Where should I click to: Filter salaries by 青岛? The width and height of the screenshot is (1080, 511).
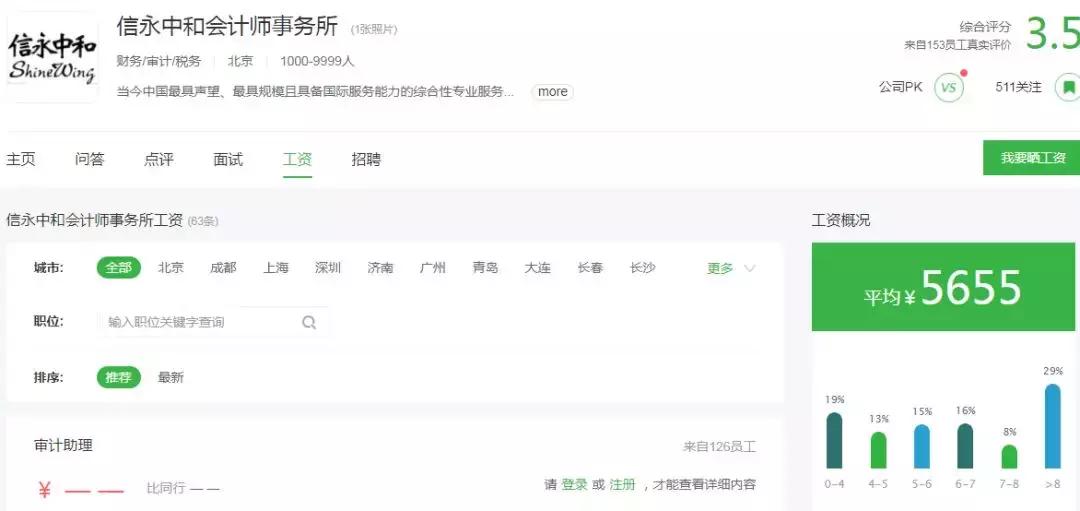(485, 268)
